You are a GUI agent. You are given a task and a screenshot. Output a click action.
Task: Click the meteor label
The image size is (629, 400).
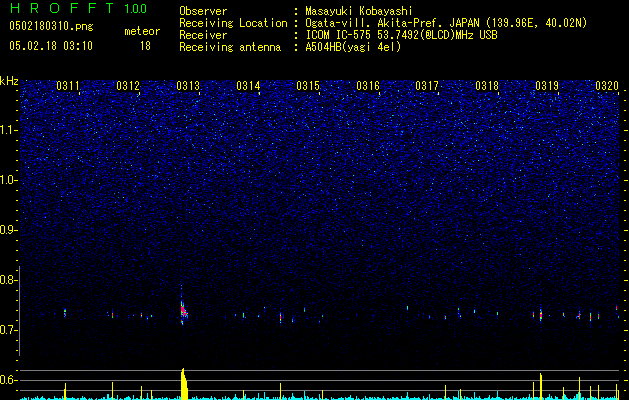142,31
